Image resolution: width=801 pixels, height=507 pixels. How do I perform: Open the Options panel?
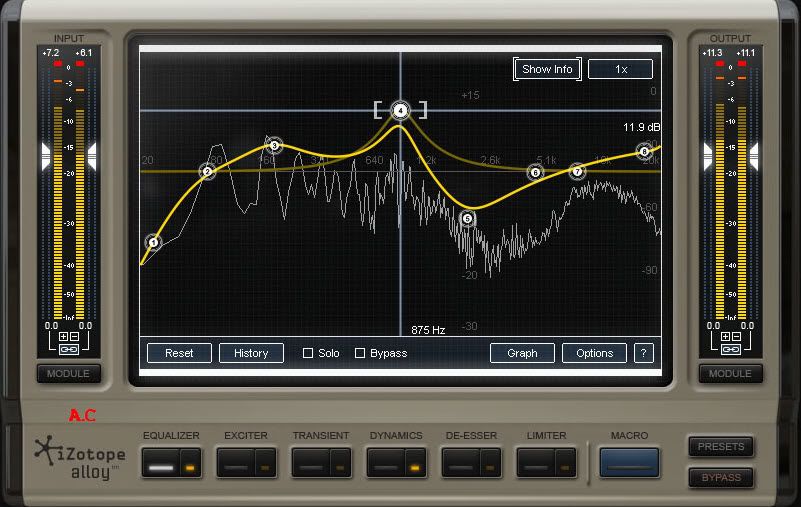coord(594,353)
